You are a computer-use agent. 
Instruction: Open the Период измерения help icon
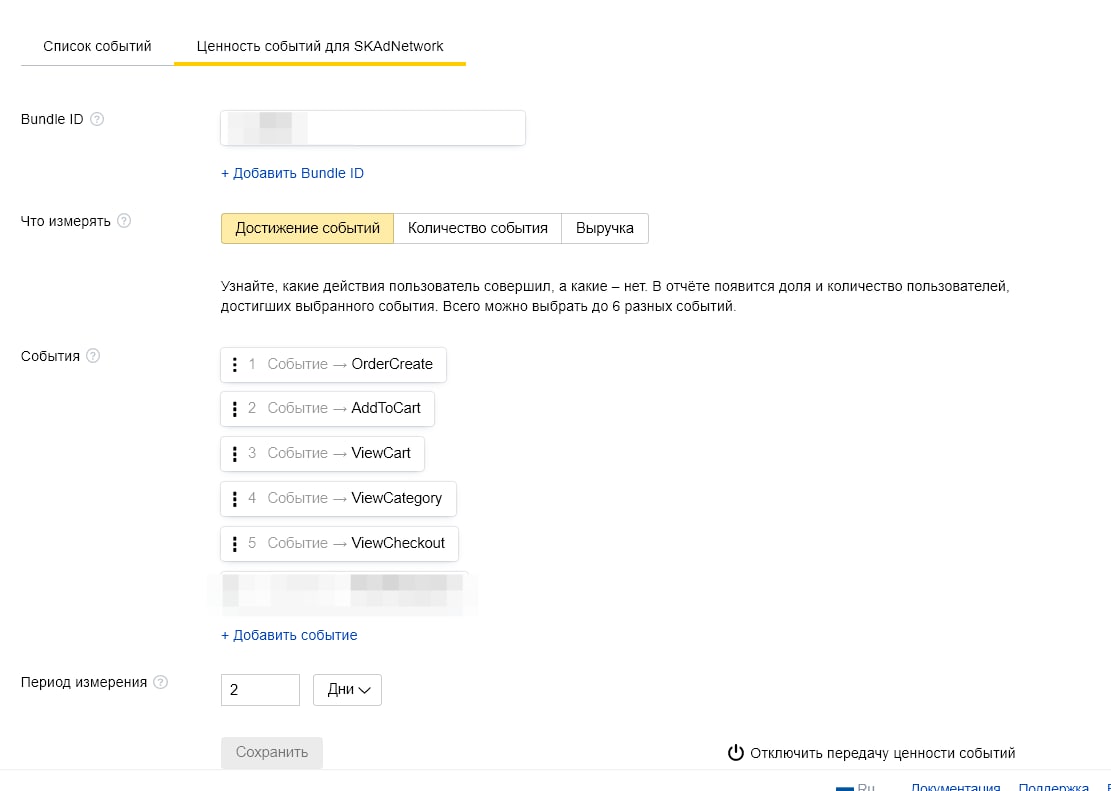161,682
